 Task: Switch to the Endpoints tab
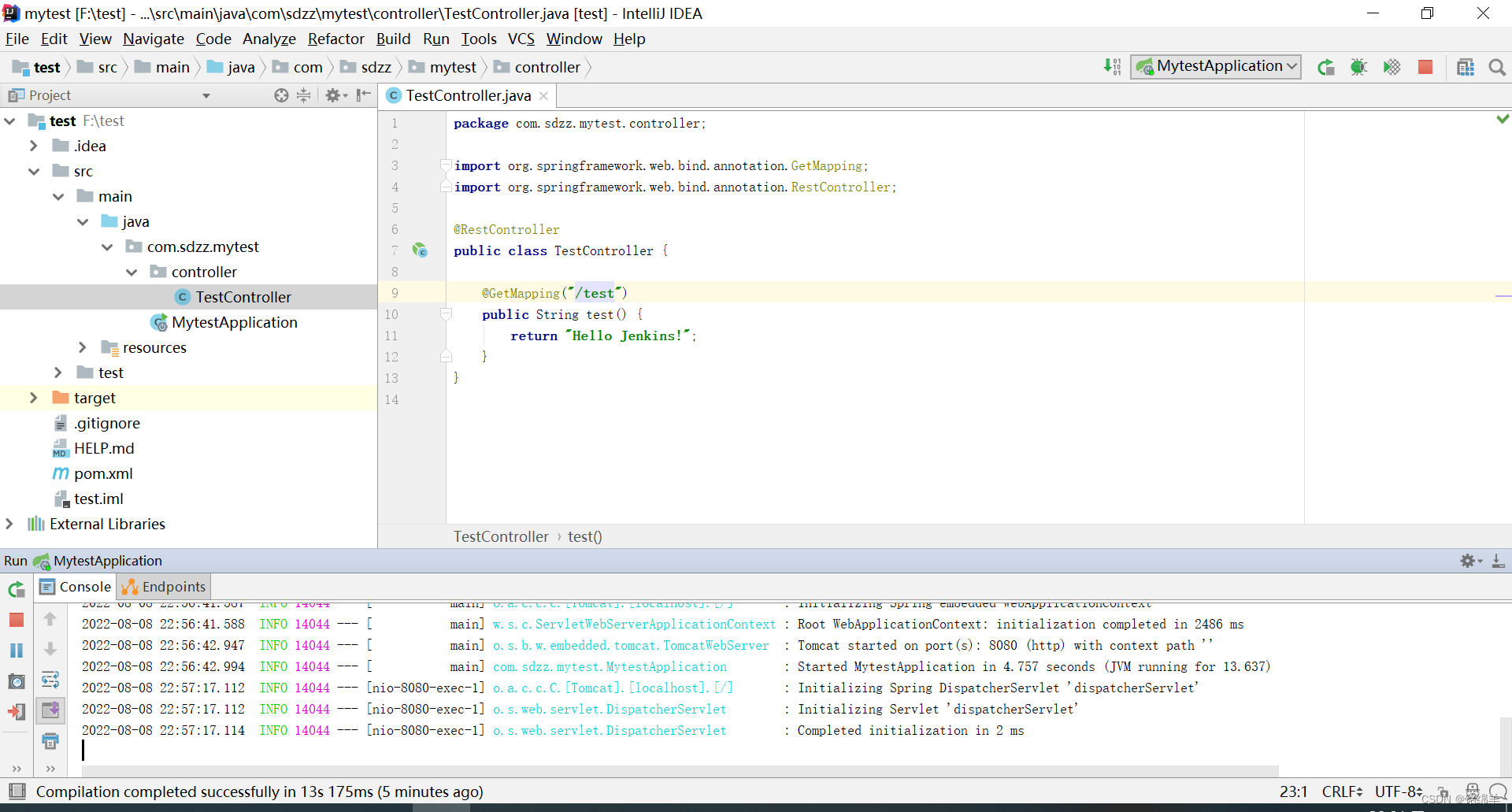tap(165, 587)
